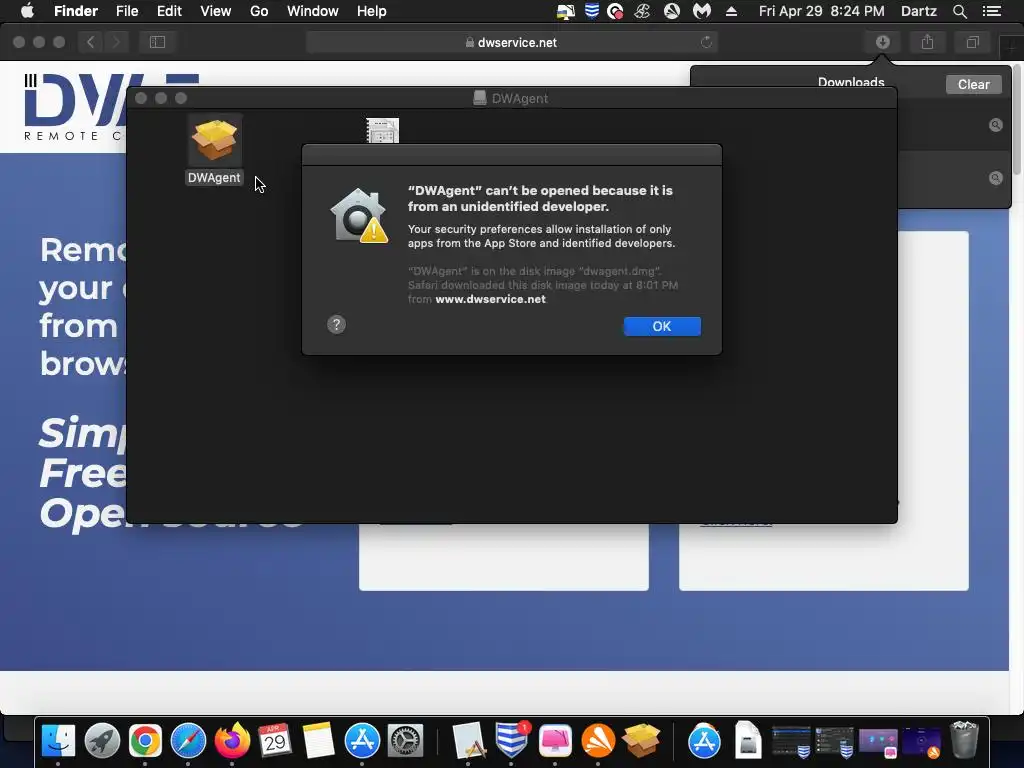
Task: Toggle the Safari Downloads toolbar button
Action: click(882, 42)
